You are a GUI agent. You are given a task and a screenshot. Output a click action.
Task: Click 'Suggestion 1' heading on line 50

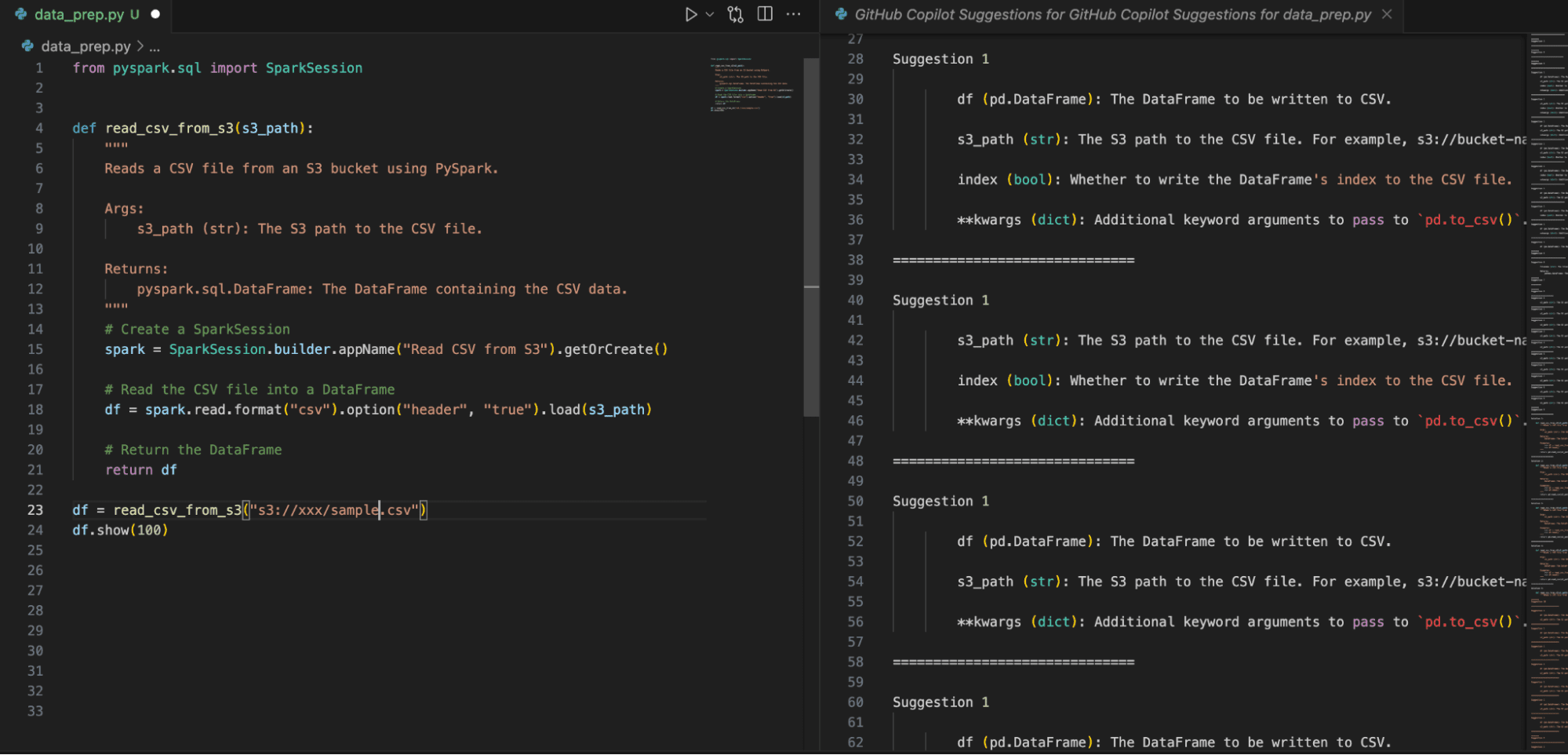[940, 502]
